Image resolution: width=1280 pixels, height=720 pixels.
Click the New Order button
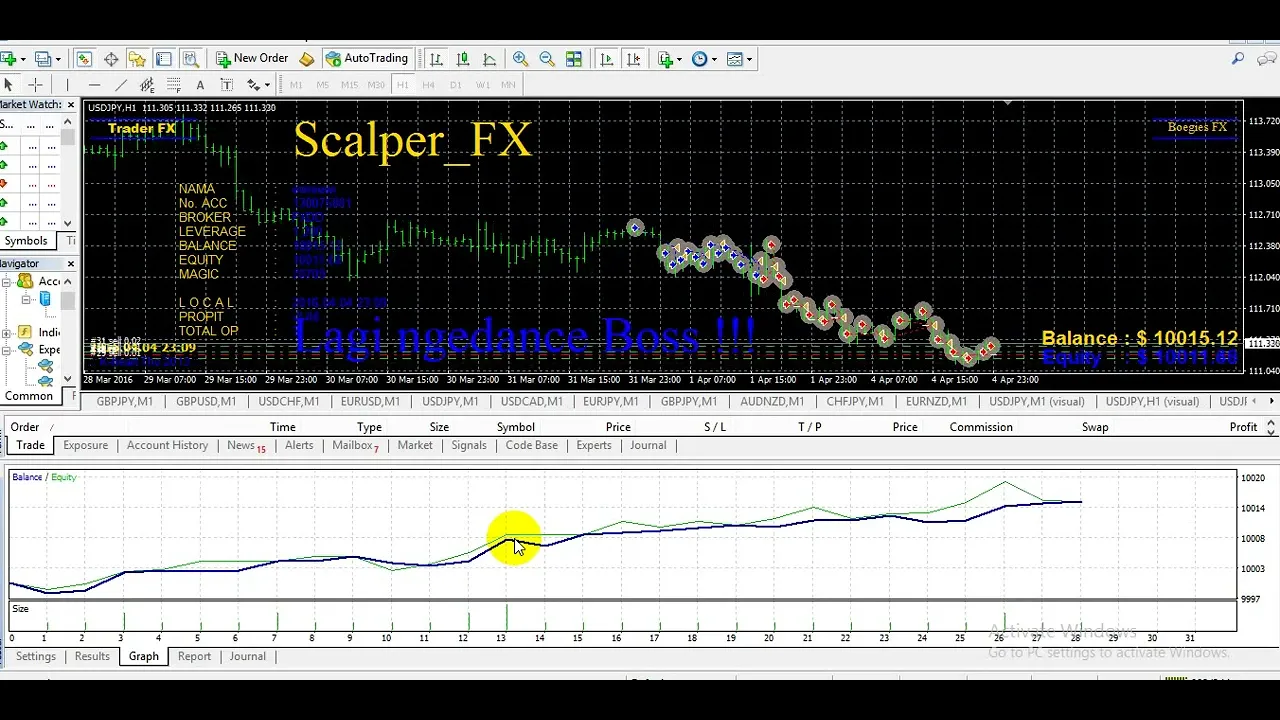coord(252,59)
